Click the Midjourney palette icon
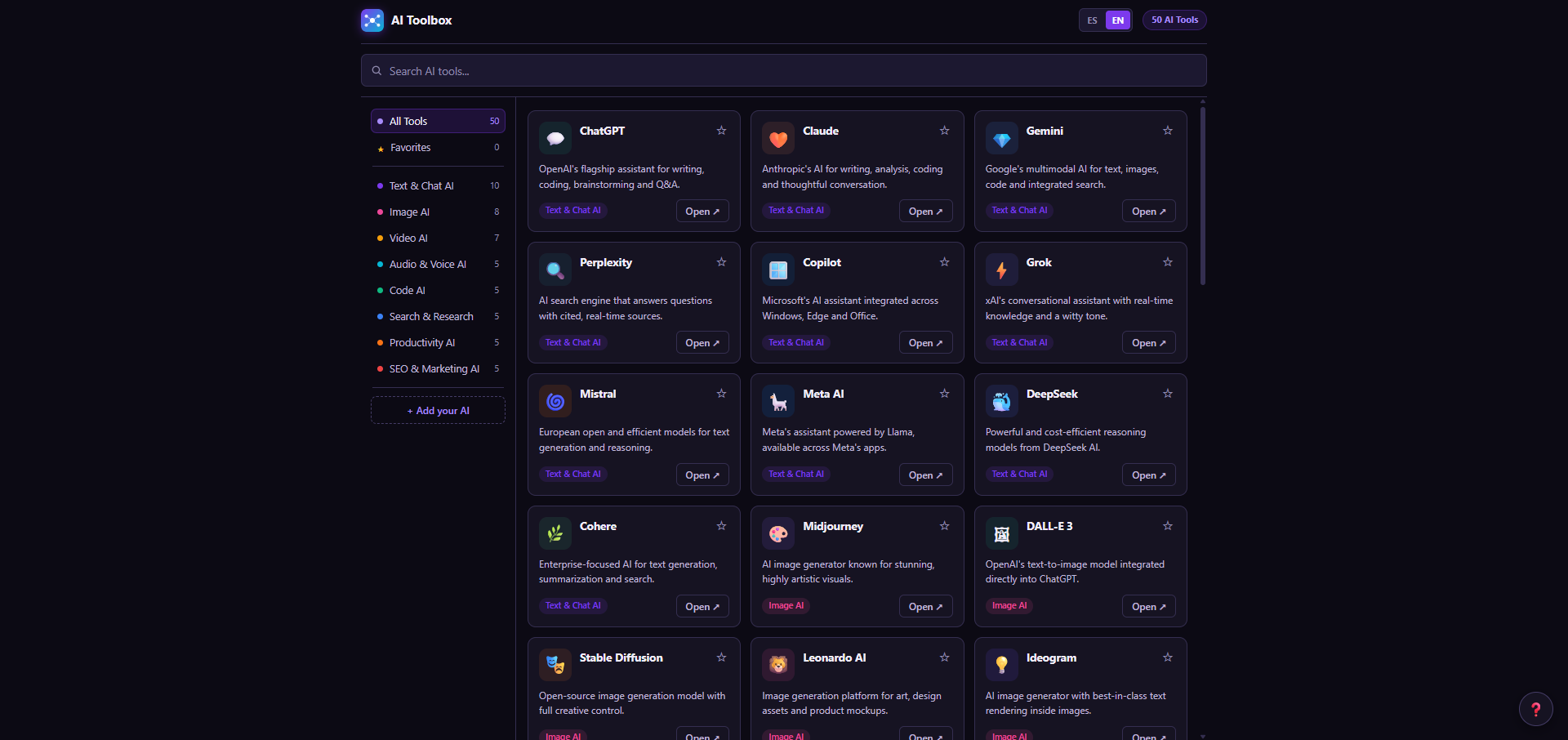This screenshot has width=1568, height=740. click(x=778, y=533)
